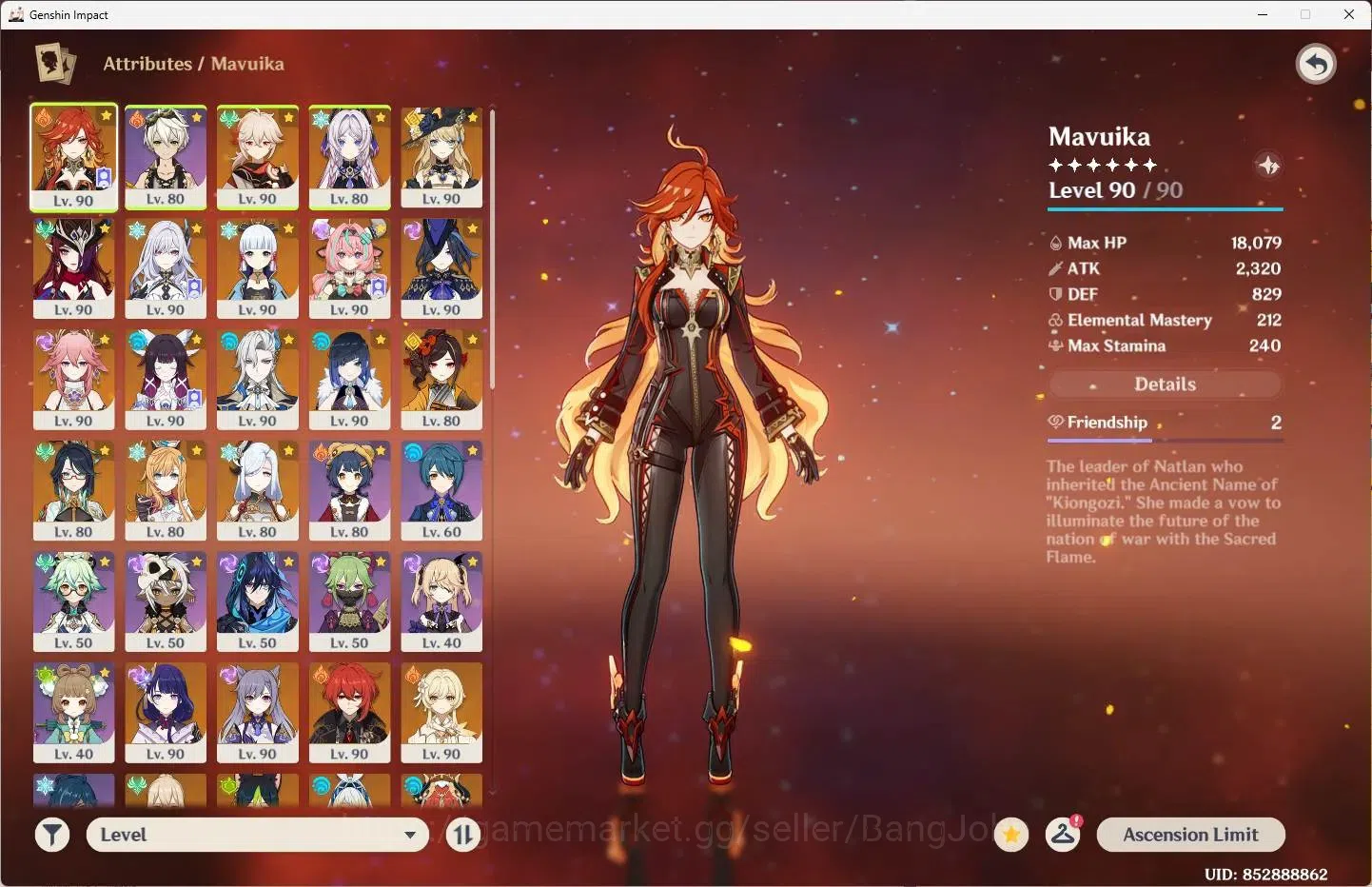Select the Mavuika Lv. 90 portrait

coord(74,157)
